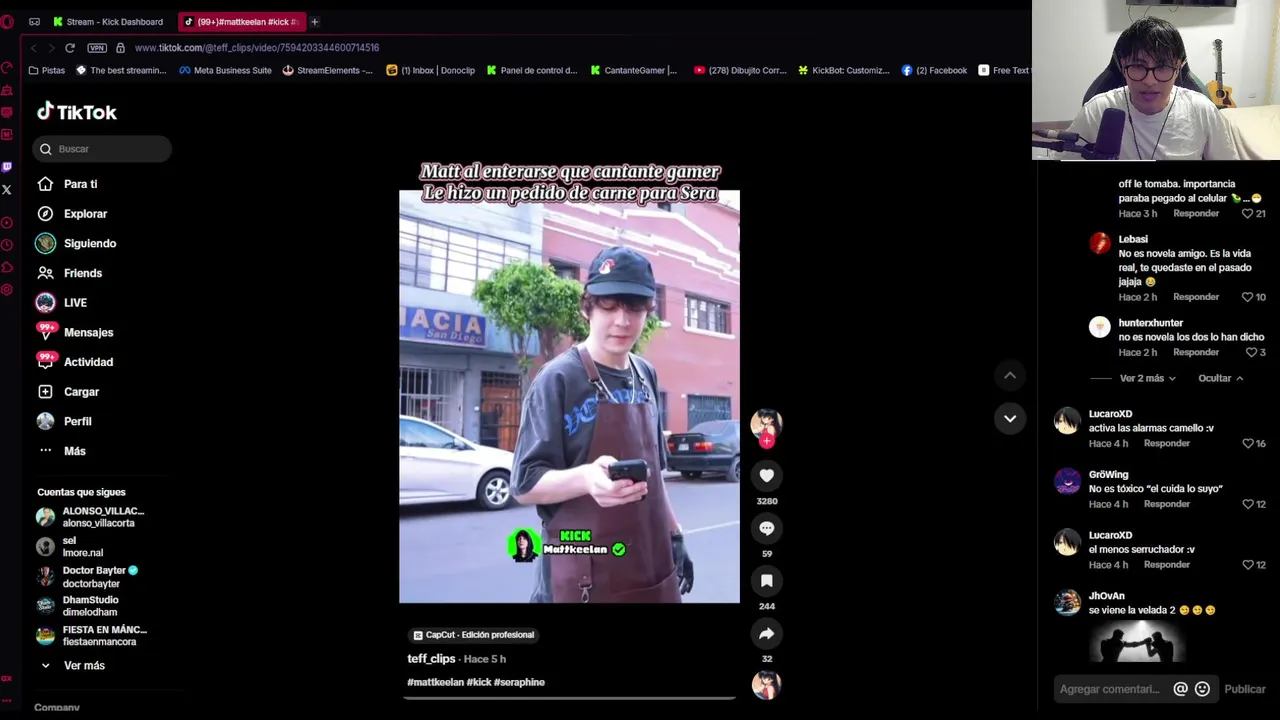Click CapCut · Edición profesional tag
The height and width of the screenshot is (720, 1280).
[x=474, y=635]
